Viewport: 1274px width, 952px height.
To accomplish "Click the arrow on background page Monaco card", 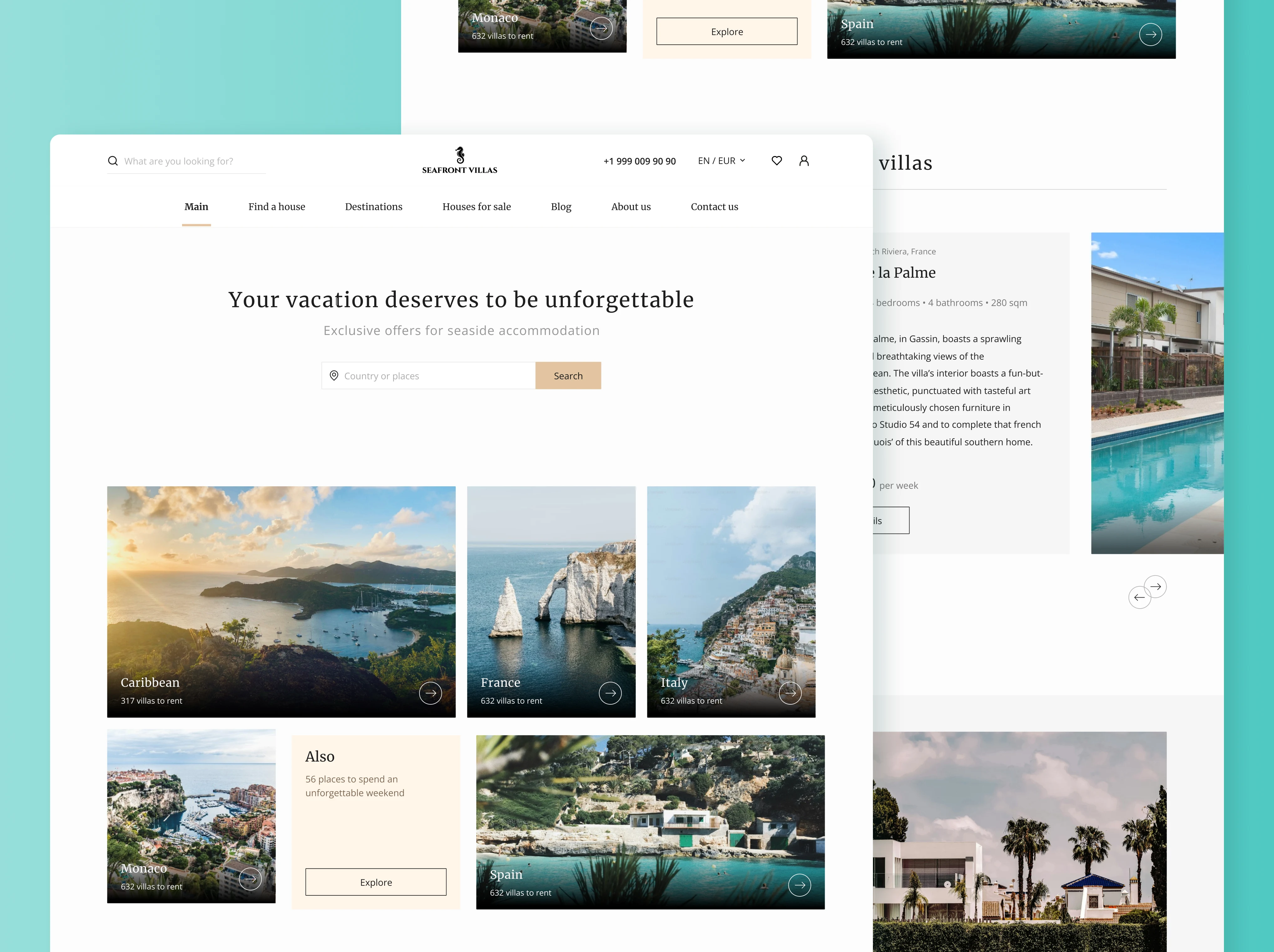I will tap(601, 28).
